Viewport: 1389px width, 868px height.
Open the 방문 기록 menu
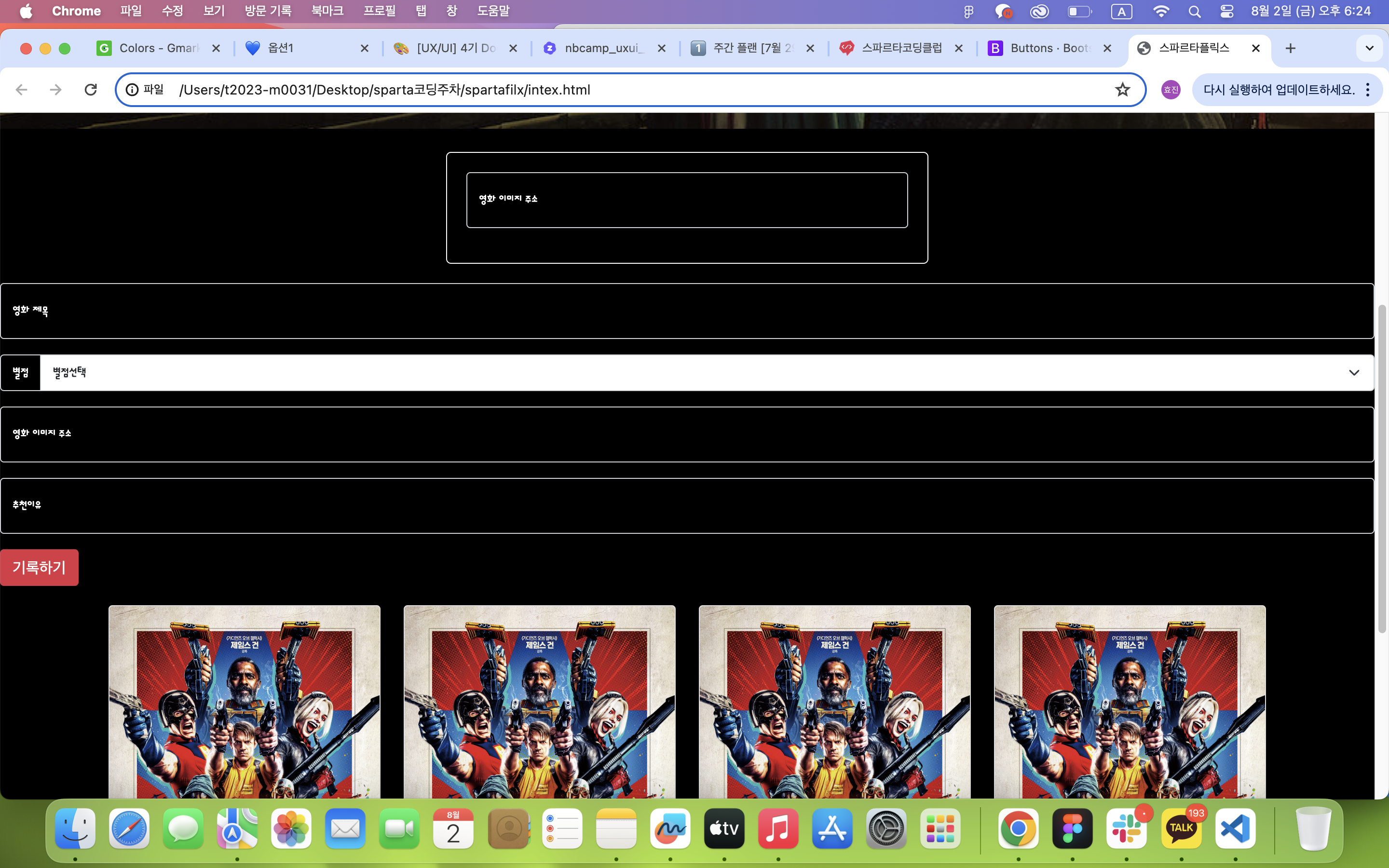coord(268,12)
